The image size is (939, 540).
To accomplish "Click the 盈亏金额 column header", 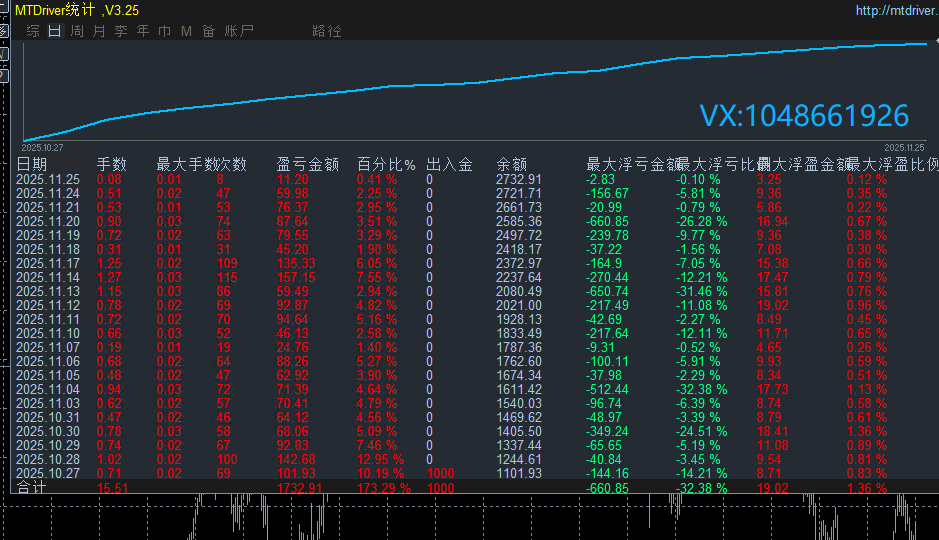I will coord(308,164).
